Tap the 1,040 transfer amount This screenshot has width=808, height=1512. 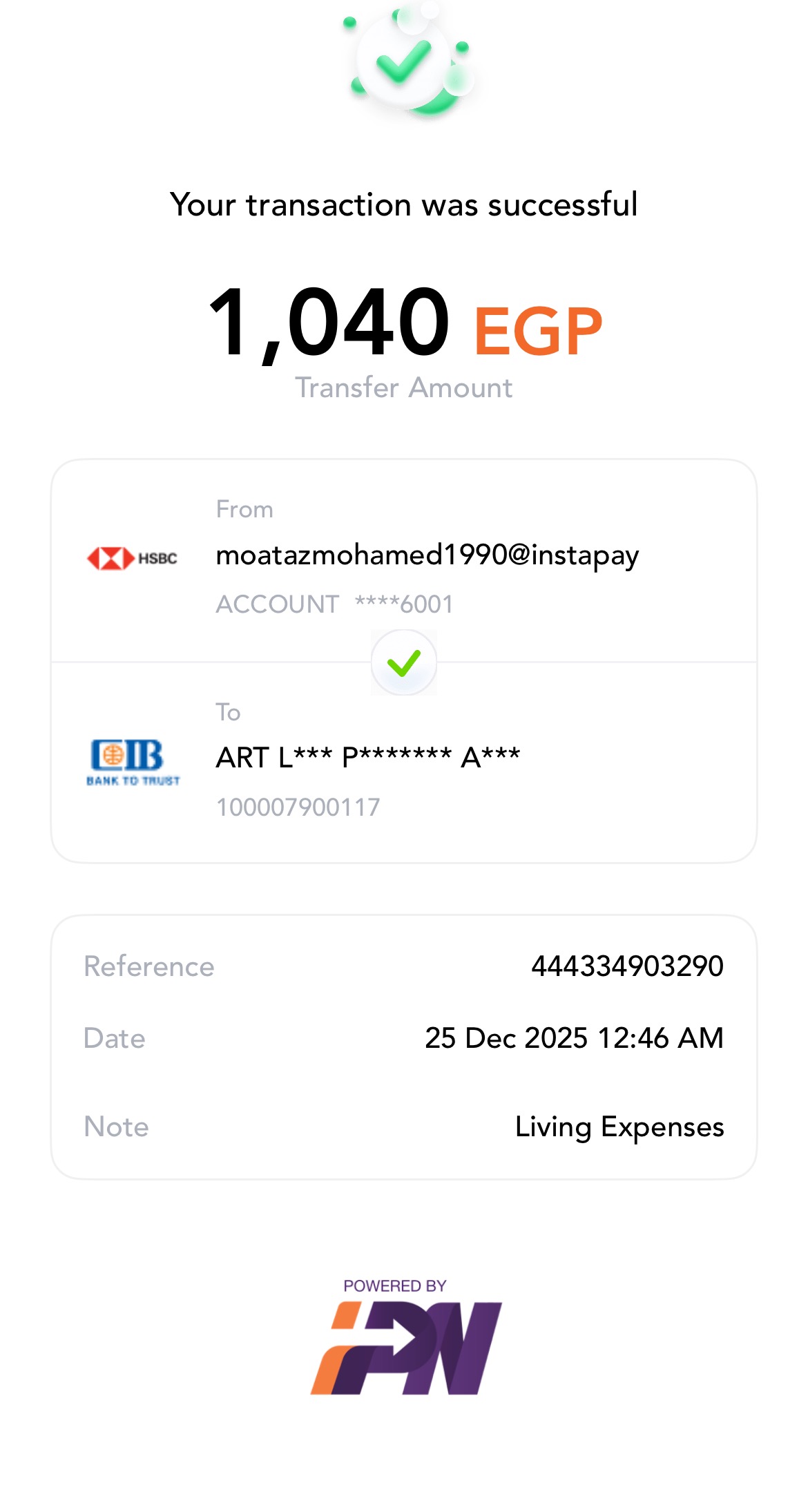[329, 323]
